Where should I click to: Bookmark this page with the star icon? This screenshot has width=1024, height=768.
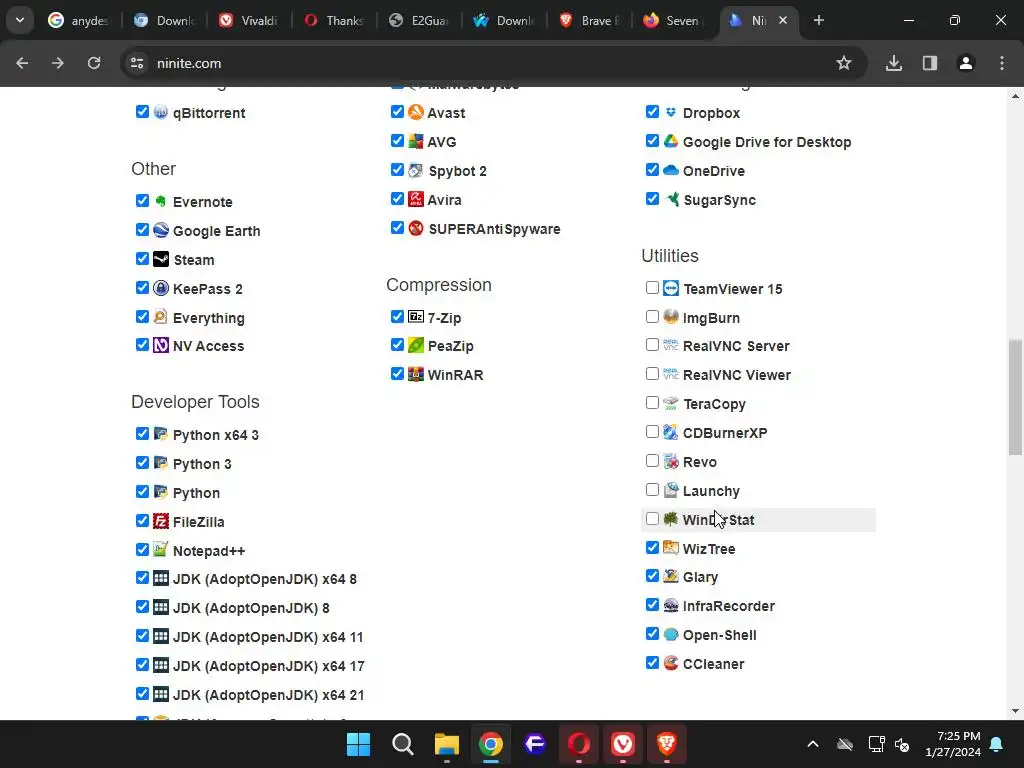pyautogui.click(x=844, y=63)
